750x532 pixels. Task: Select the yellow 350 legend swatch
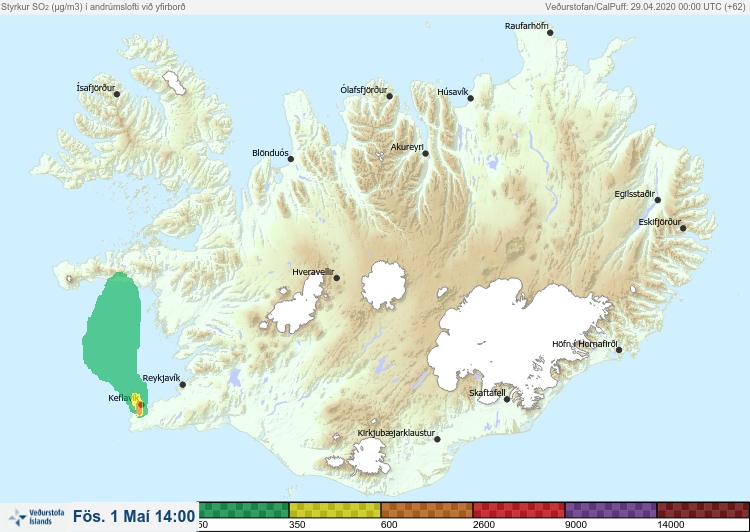[335, 510]
